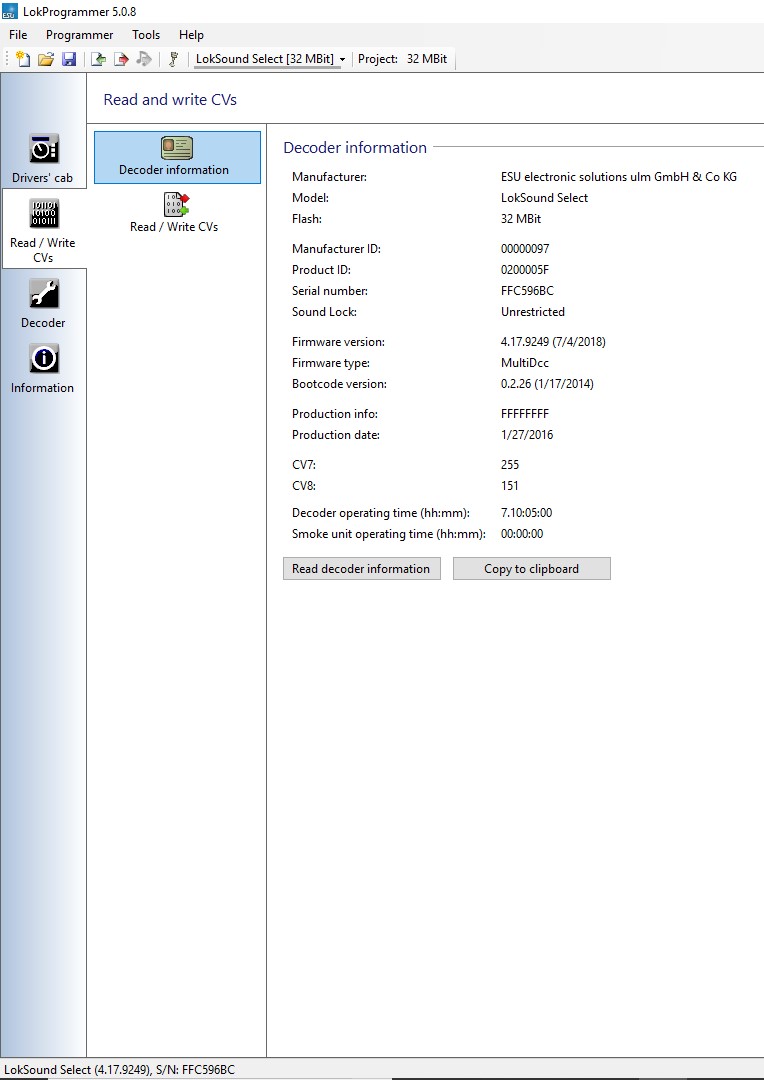Open the Decoder sidebar section
The image size is (764, 1080).
43,304
